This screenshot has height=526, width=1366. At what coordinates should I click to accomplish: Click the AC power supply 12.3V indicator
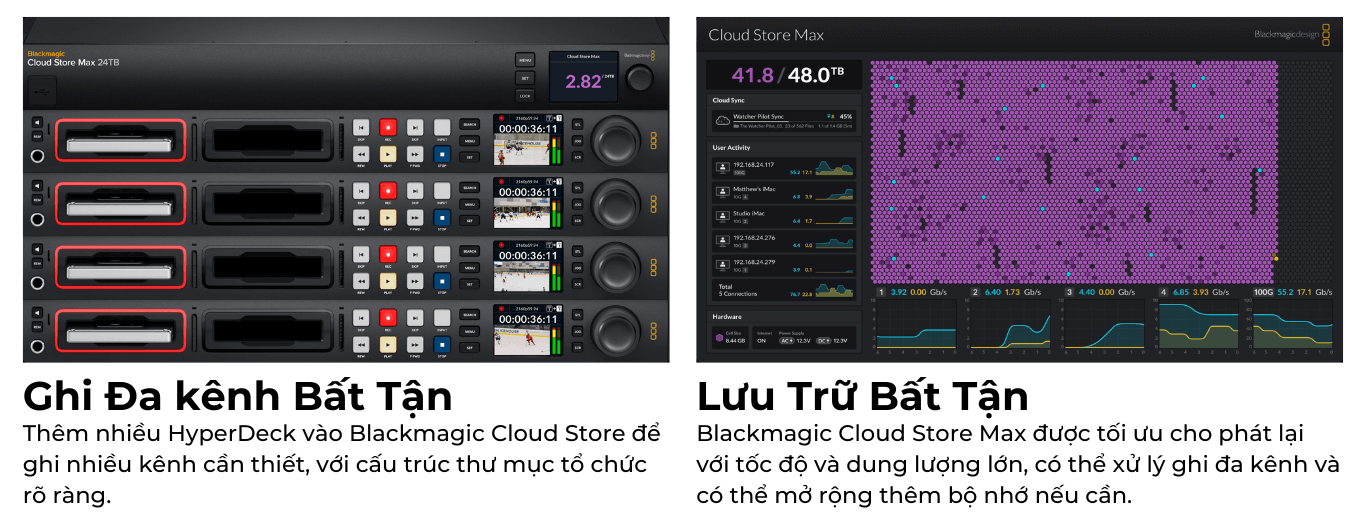point(795,341)
